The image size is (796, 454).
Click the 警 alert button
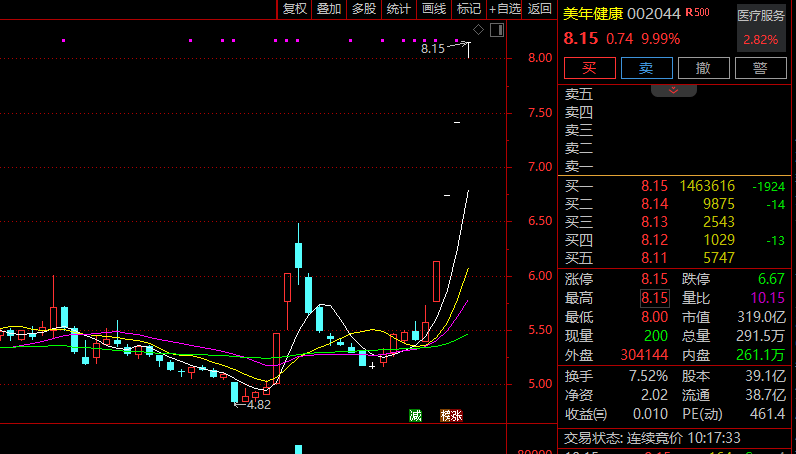760,68
